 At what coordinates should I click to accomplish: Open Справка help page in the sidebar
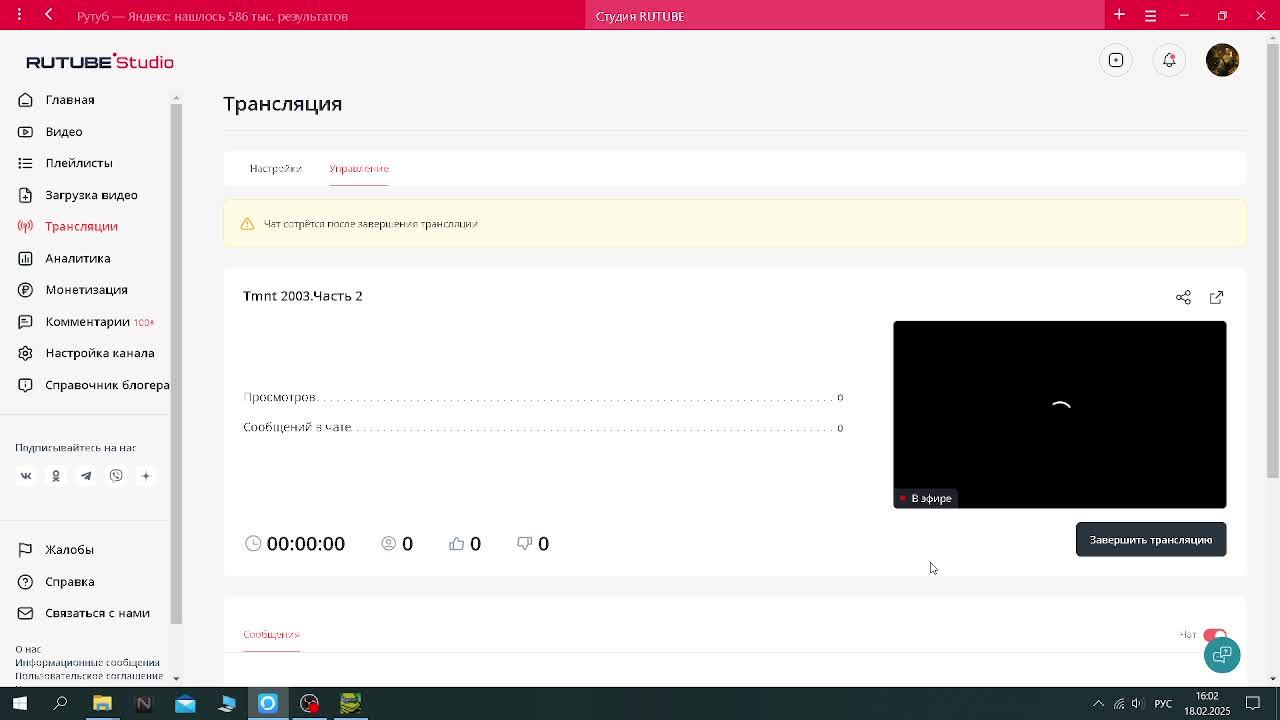coord(70,582)
